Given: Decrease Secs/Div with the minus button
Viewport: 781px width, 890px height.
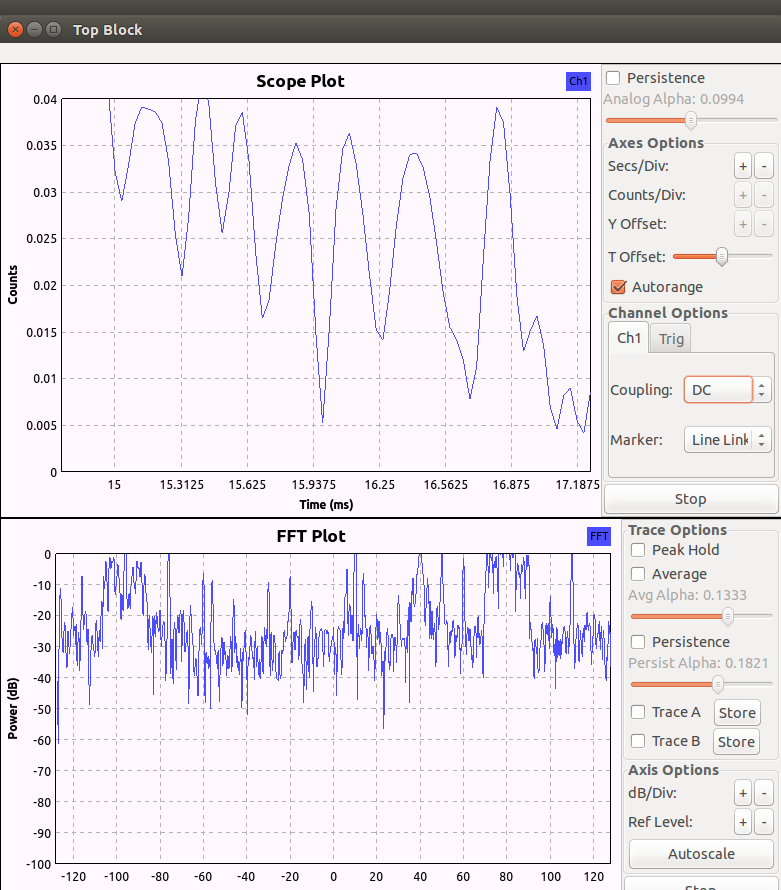Looking at the screenshot, I should tap(763, 166).
